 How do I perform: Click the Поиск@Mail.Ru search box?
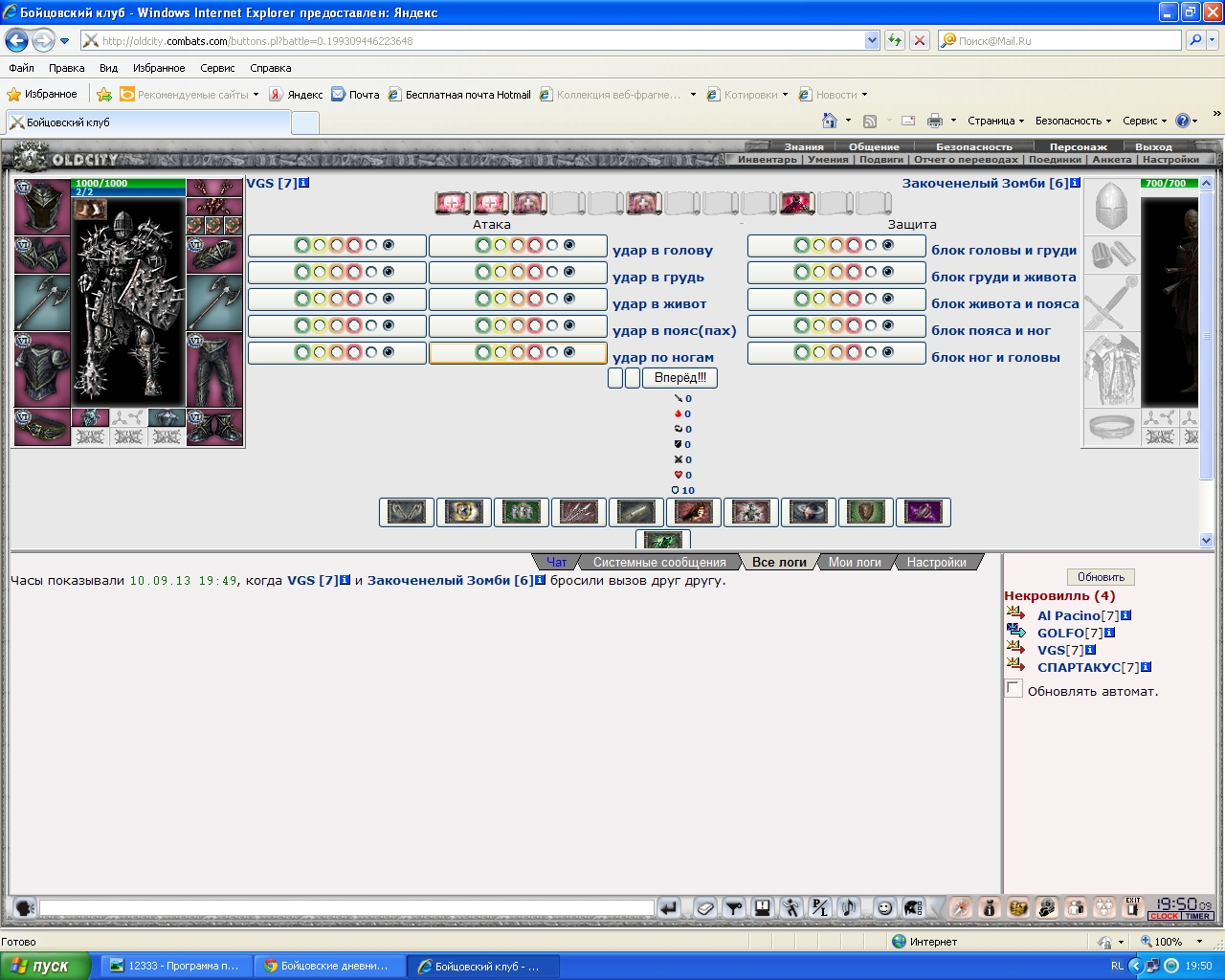(1058, 40)
